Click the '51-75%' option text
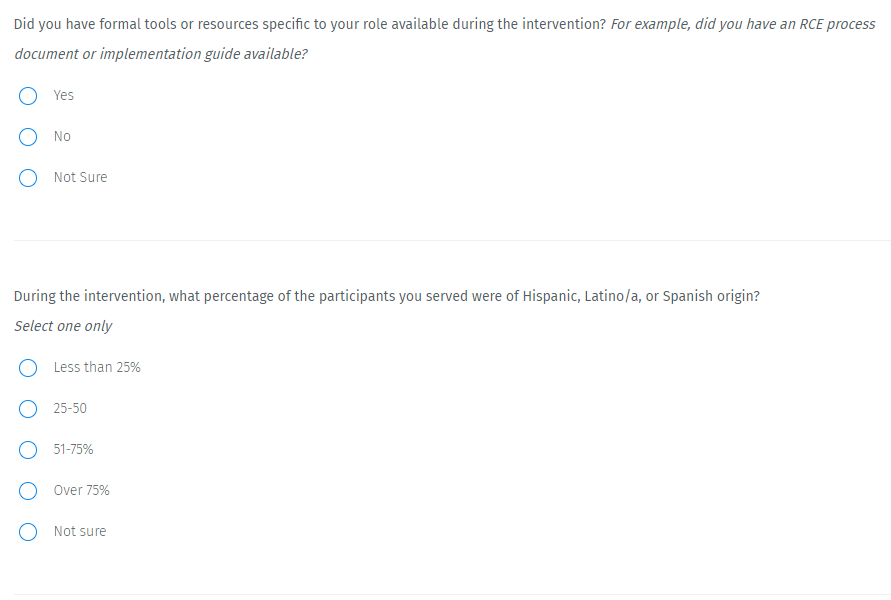Screen dimensions: 891x600 click(73, 450)
